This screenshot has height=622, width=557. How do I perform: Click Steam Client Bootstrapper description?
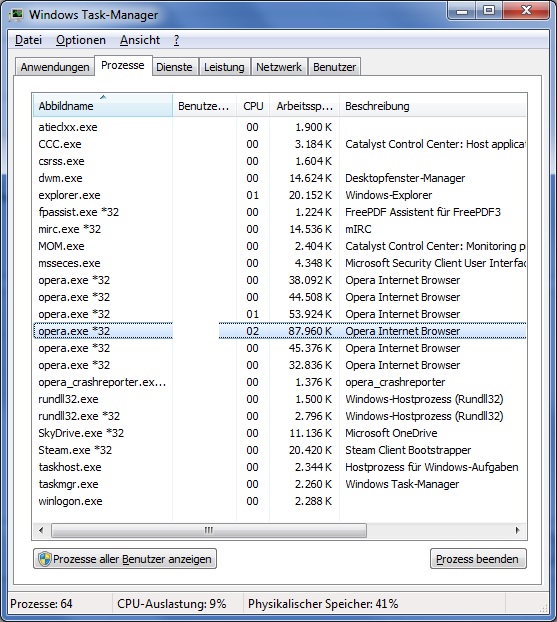408,450
